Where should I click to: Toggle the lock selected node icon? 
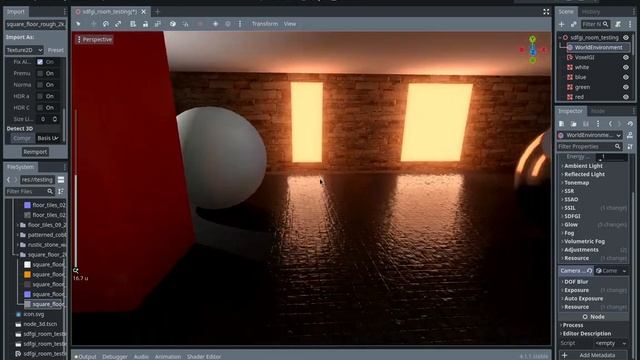pyautogui.click(x=145, y=24)
